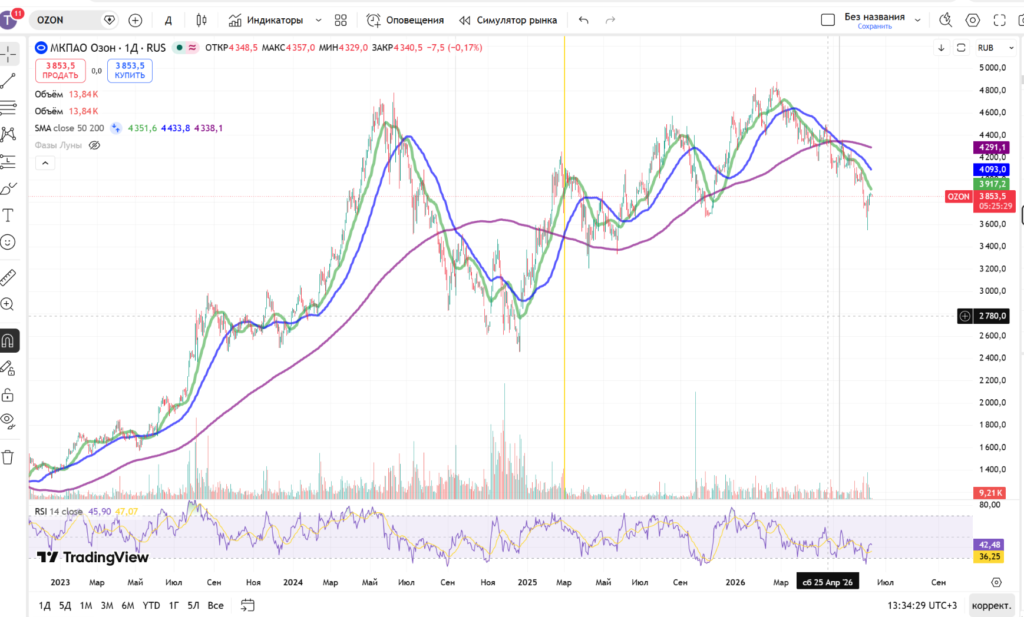Screen dimensions: 1024x617
Task: Select the 1Д time range
Action: tap(44, 605)
